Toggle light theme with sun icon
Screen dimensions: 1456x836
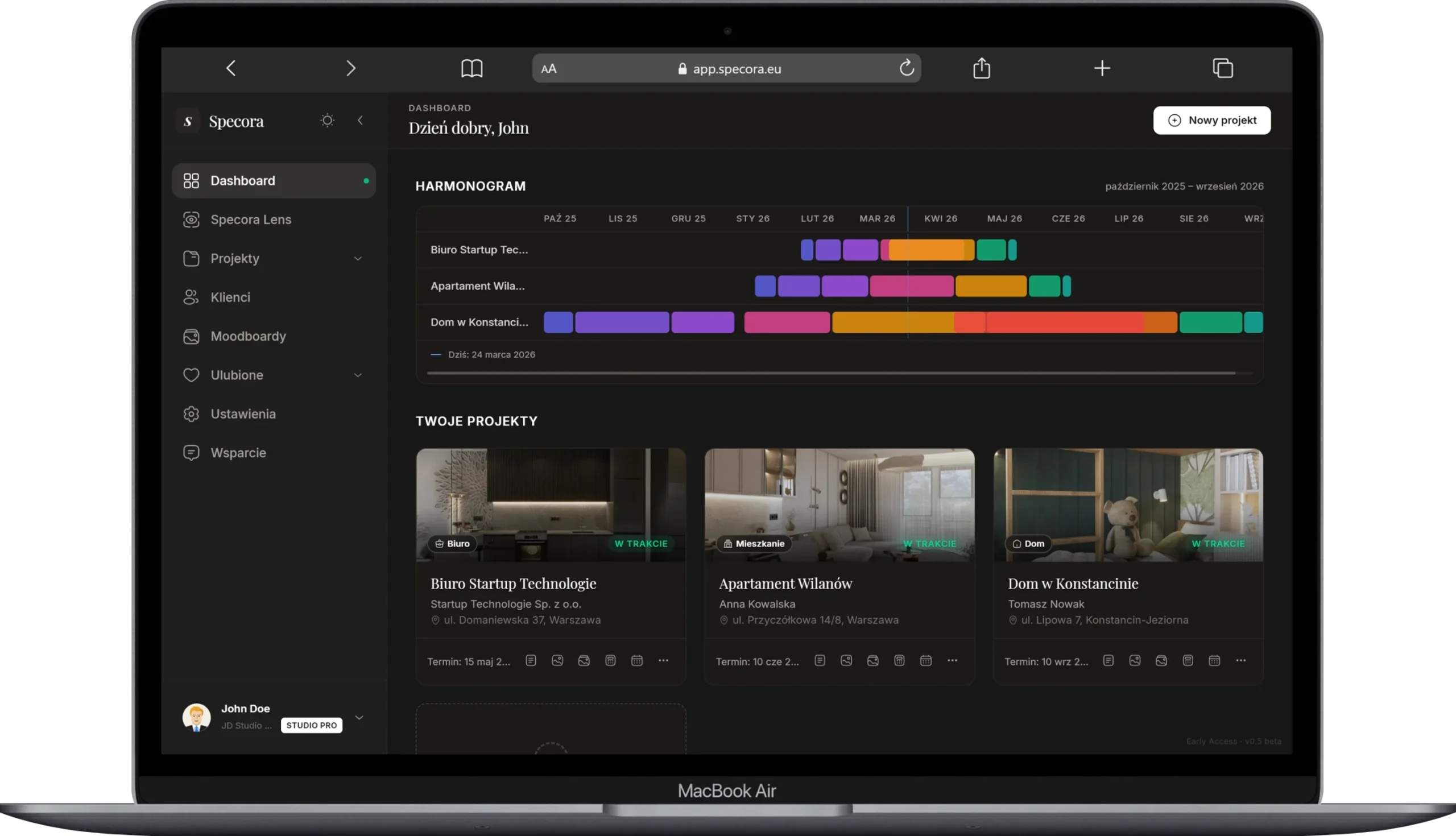(x=327, y=120)
